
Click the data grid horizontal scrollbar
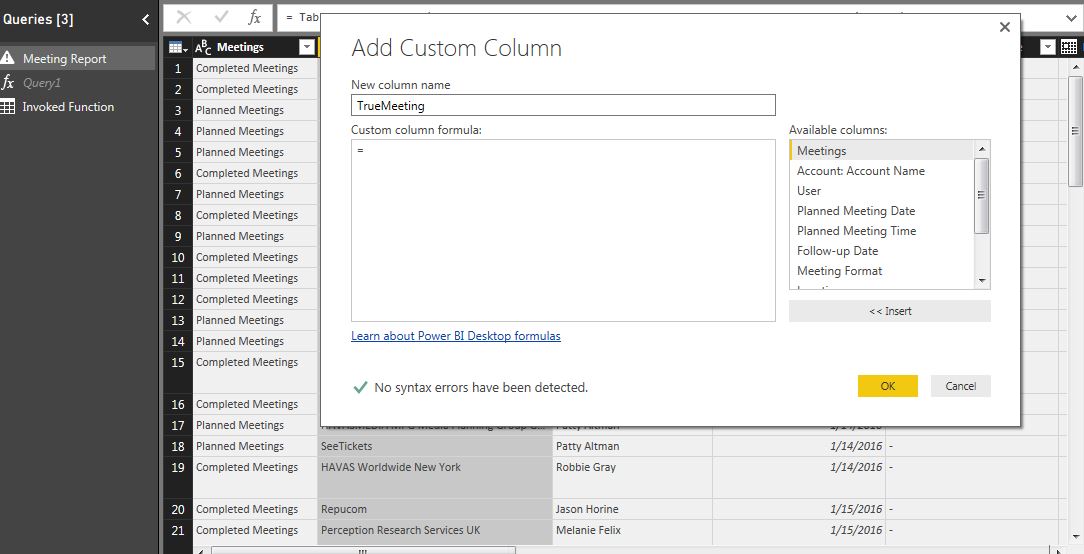tap(362, 551)
